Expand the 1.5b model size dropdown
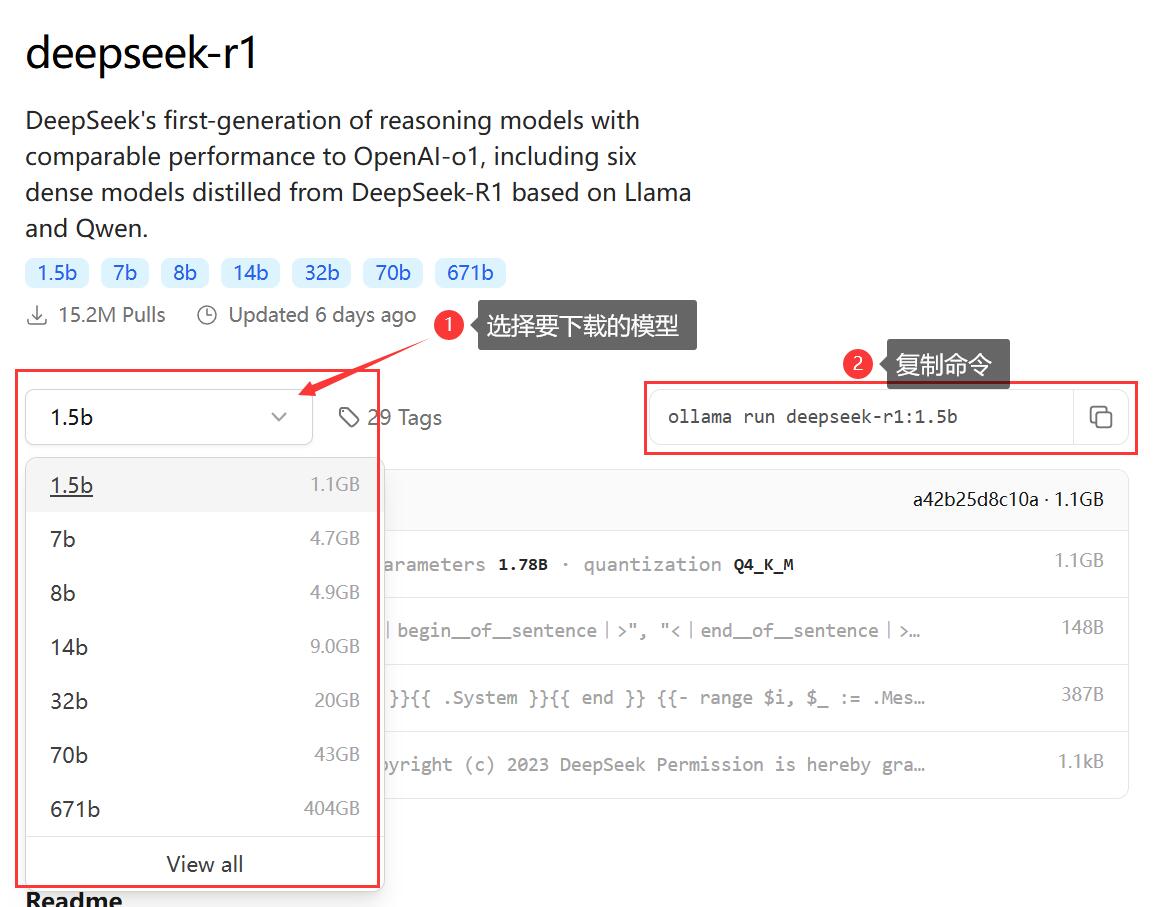 pyautogui.click(x=169, y=417)
